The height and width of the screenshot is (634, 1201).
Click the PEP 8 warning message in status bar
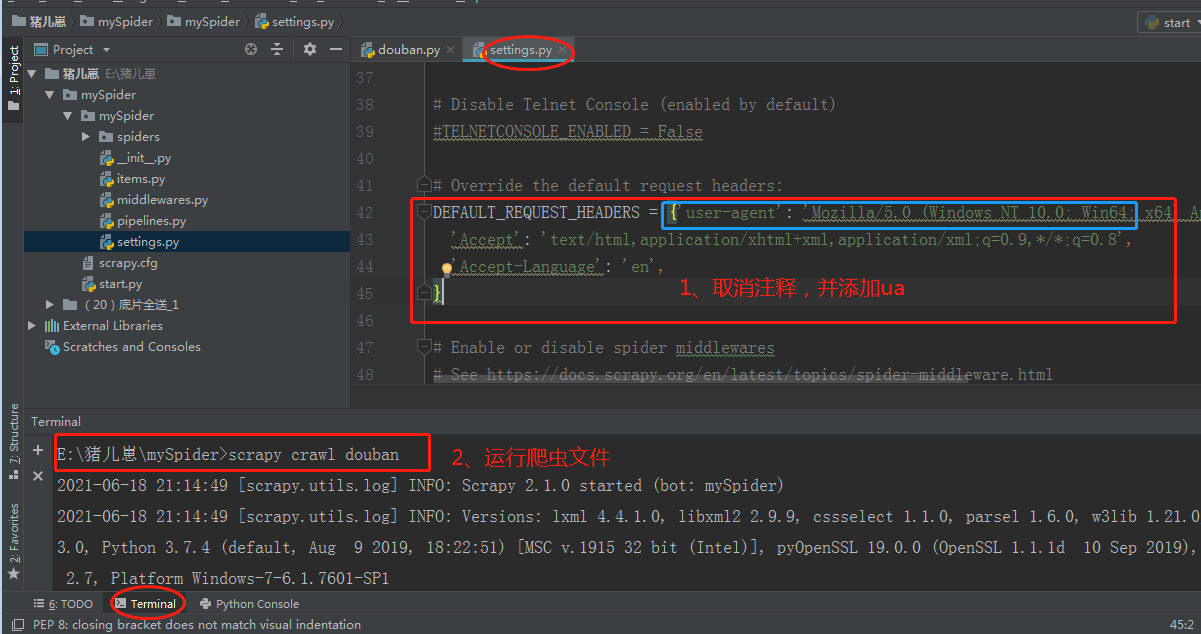point(197,624)
